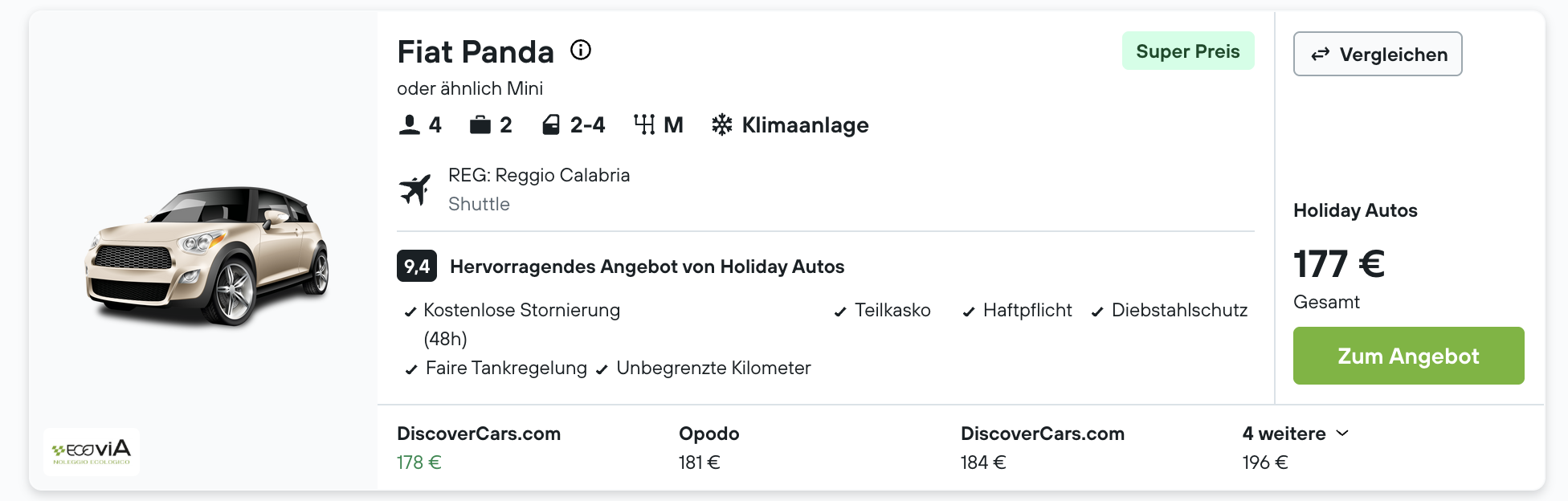Click the compare arrows icon in Vergleichen

click(x=1320, y=55)
